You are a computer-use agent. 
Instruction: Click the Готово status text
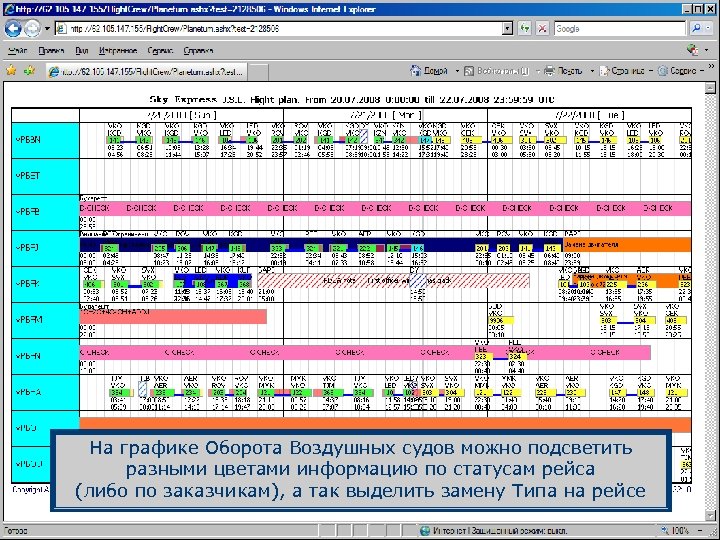point(15,531)
